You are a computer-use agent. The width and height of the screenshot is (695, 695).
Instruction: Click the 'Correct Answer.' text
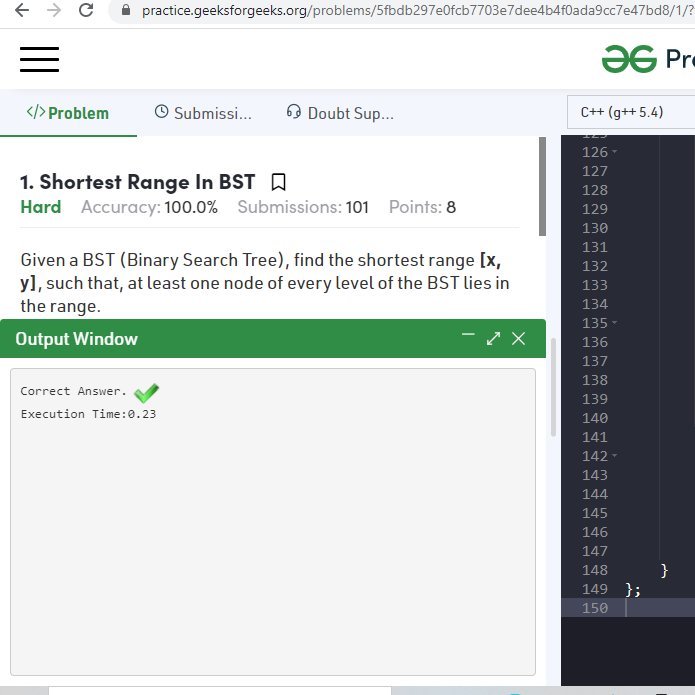click(x=73, y=391)
